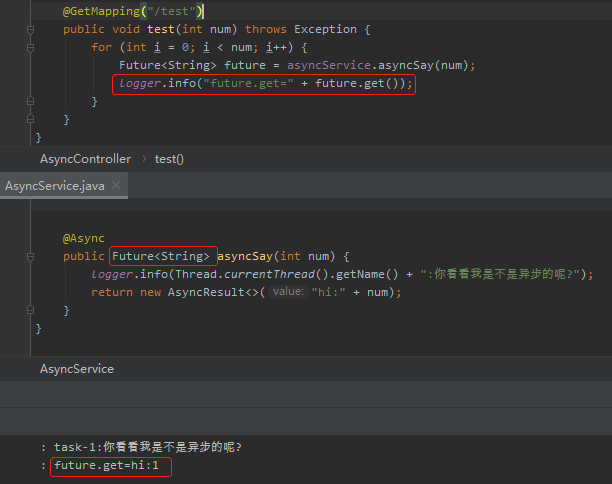
Task: Click the fold end marker of the for loop
Action: coord(30,101)
